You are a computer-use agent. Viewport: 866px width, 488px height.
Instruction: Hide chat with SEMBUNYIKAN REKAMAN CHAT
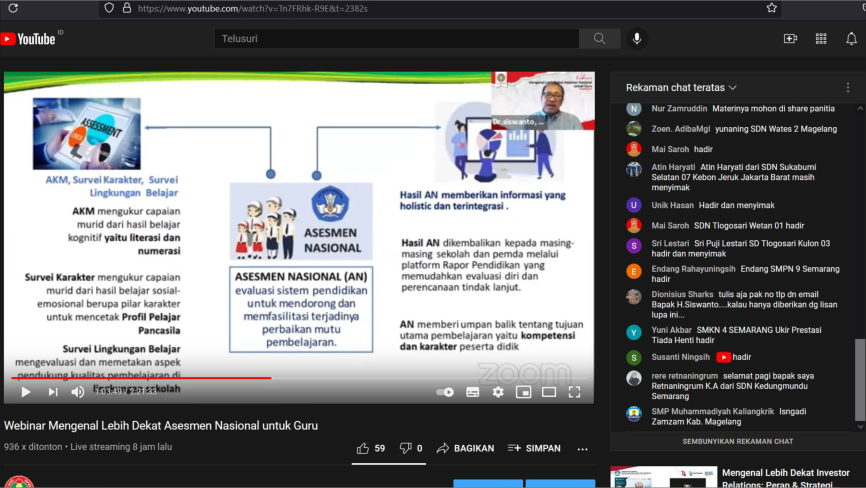click(737, 442)
